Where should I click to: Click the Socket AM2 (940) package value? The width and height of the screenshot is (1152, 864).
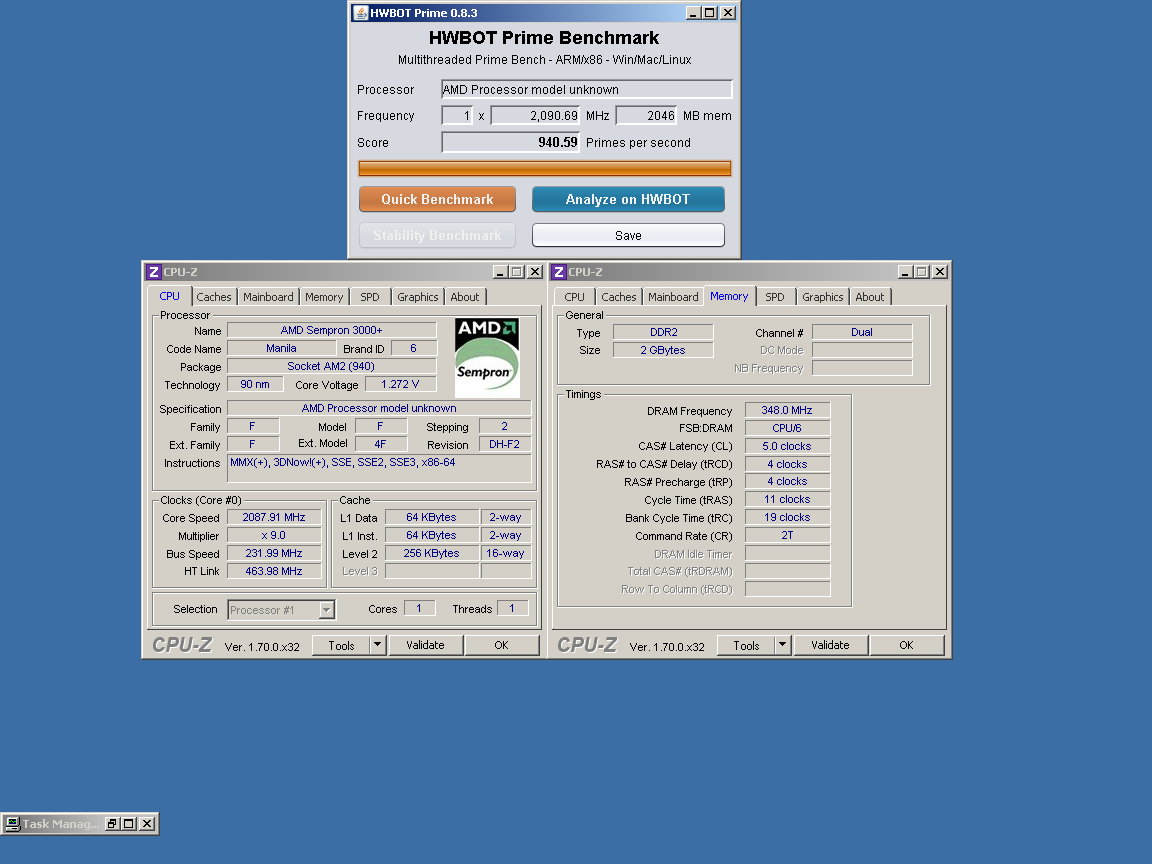[331, 366]
